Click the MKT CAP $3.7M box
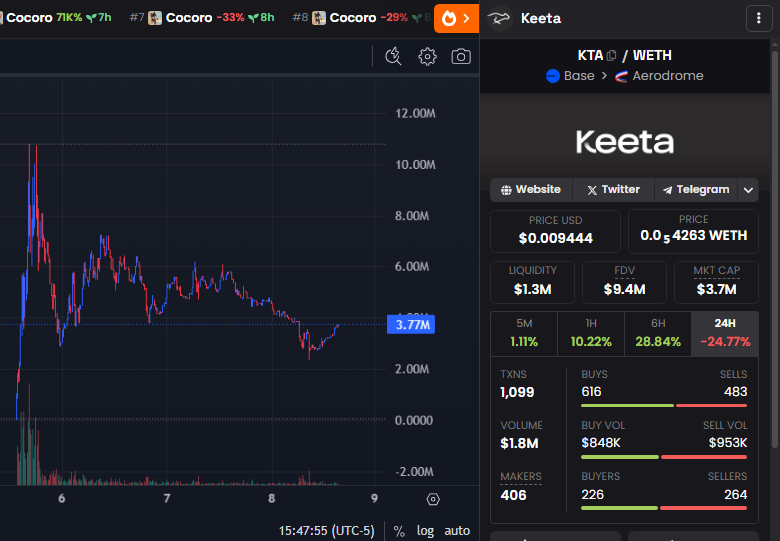Image resolution: width=780 pixels, height=541 pixels. point(716,282)
